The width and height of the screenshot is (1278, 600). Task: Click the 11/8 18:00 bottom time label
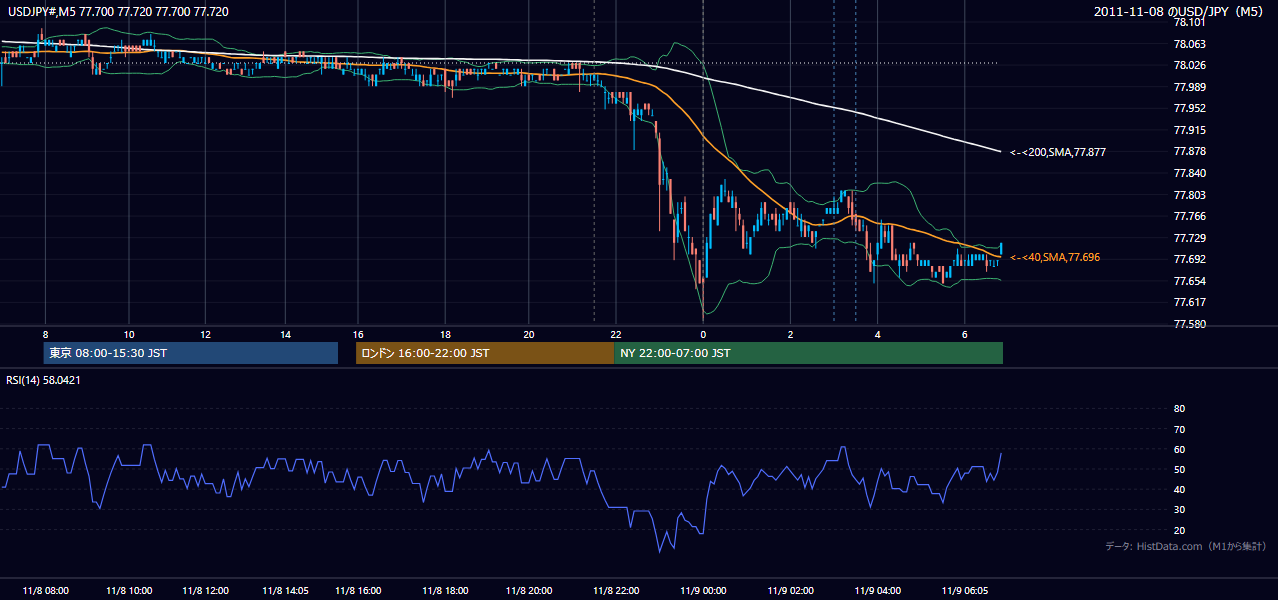[444, 591]
